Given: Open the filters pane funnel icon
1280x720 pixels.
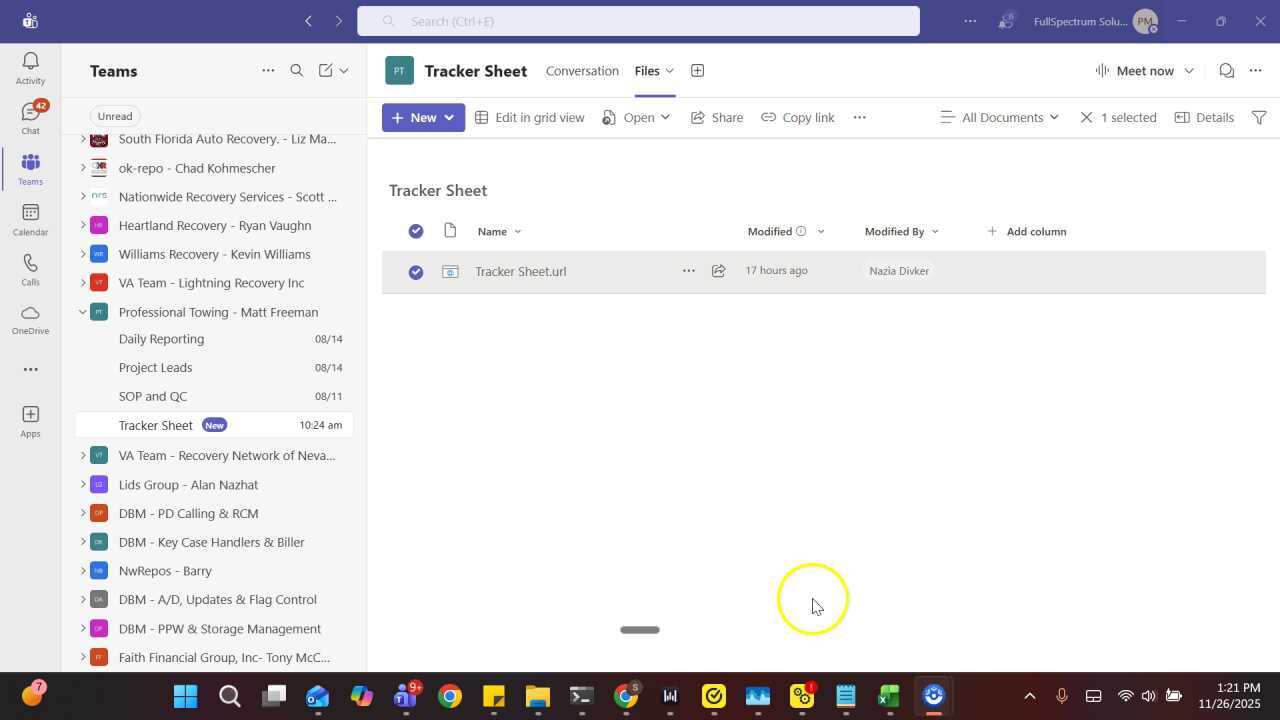Looking at the screenshot, I should coord(1259,118).
